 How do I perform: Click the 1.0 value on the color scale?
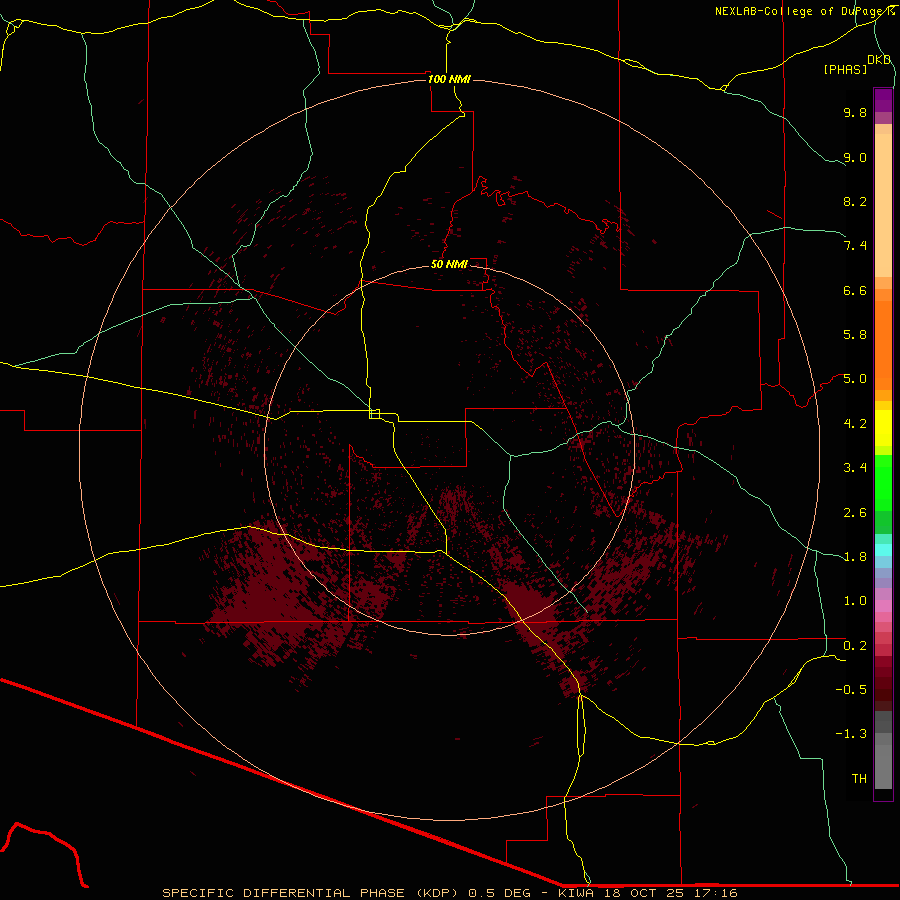pos(855,601)
